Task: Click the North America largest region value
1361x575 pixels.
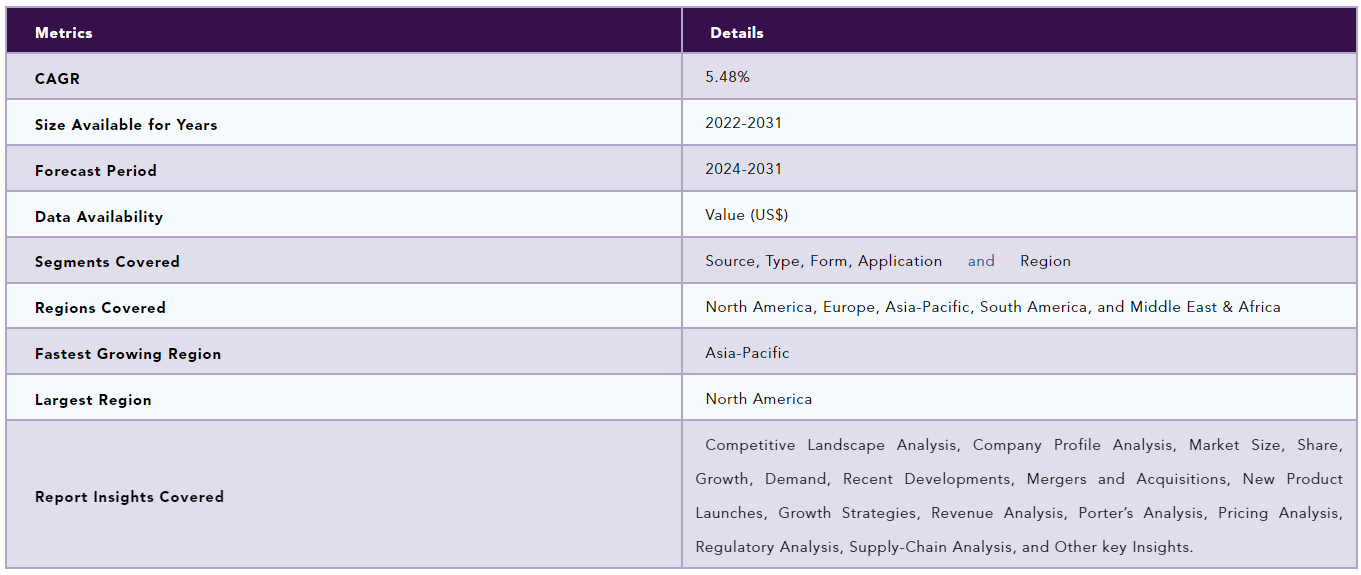Action: [759, 399]
